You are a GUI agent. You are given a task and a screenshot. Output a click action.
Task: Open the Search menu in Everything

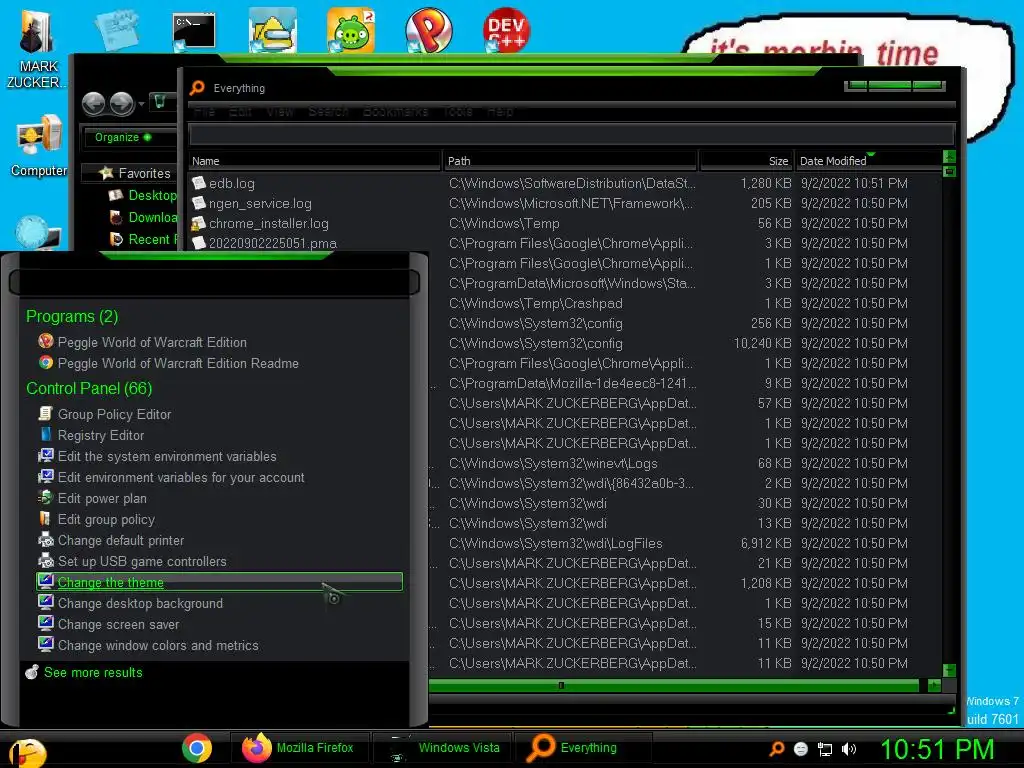coord(328,112)
